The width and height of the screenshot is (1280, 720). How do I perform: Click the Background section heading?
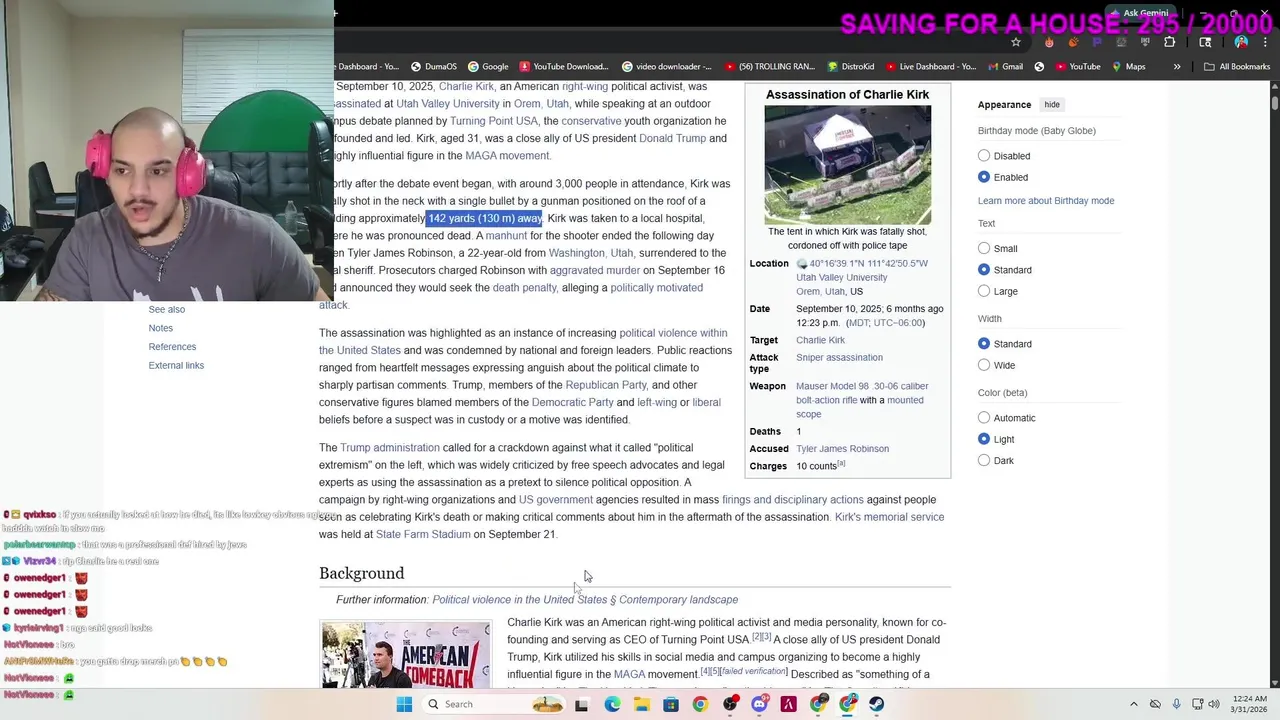[x=362, y=573]
